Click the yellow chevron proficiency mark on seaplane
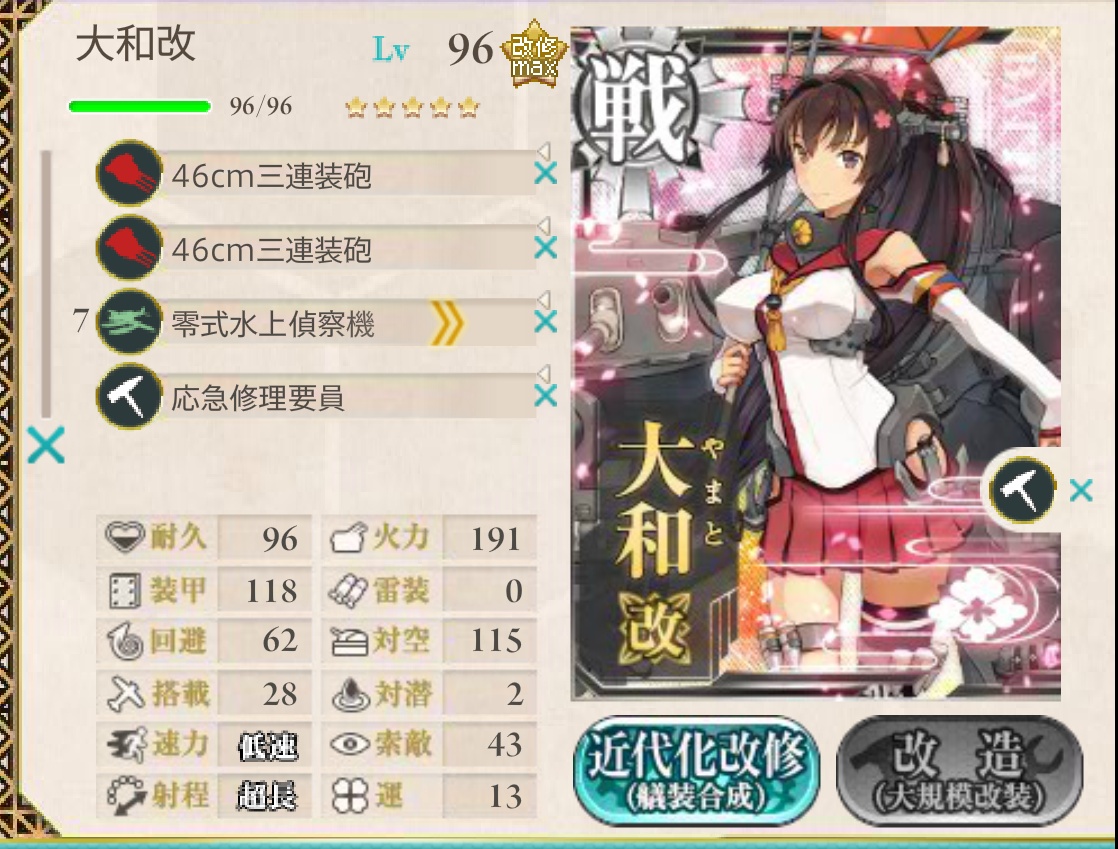The image size is (1118, 849). 447,323
